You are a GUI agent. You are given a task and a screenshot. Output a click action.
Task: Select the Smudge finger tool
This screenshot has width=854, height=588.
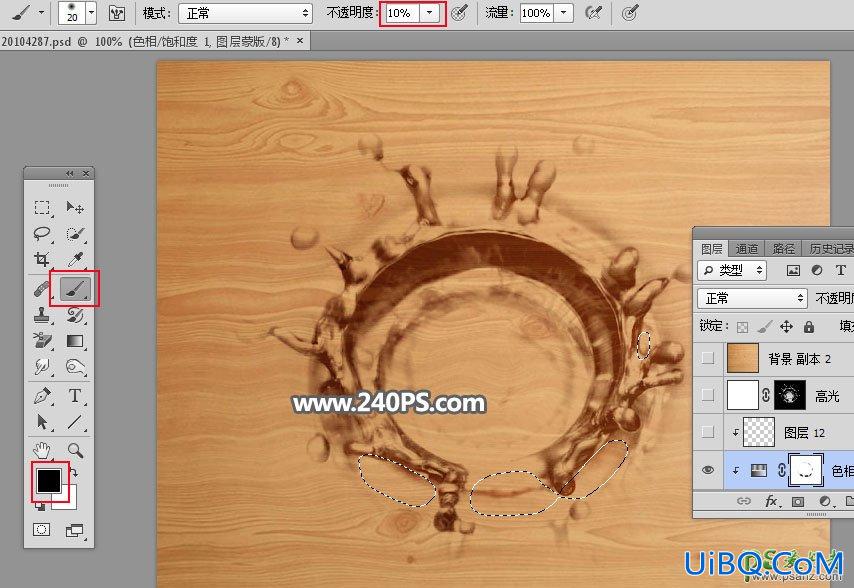[x=42, y=366]
